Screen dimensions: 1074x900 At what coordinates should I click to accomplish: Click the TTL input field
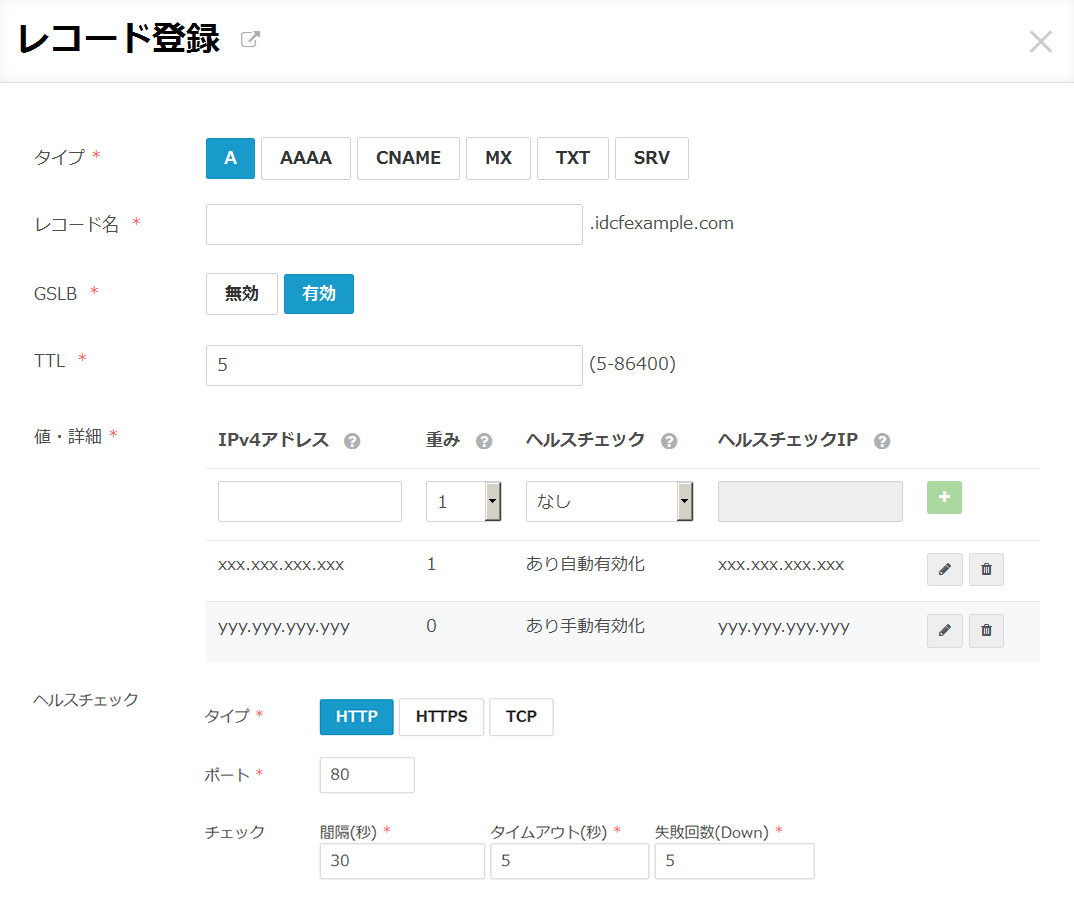pyautogui.click(x=394, y=366)
